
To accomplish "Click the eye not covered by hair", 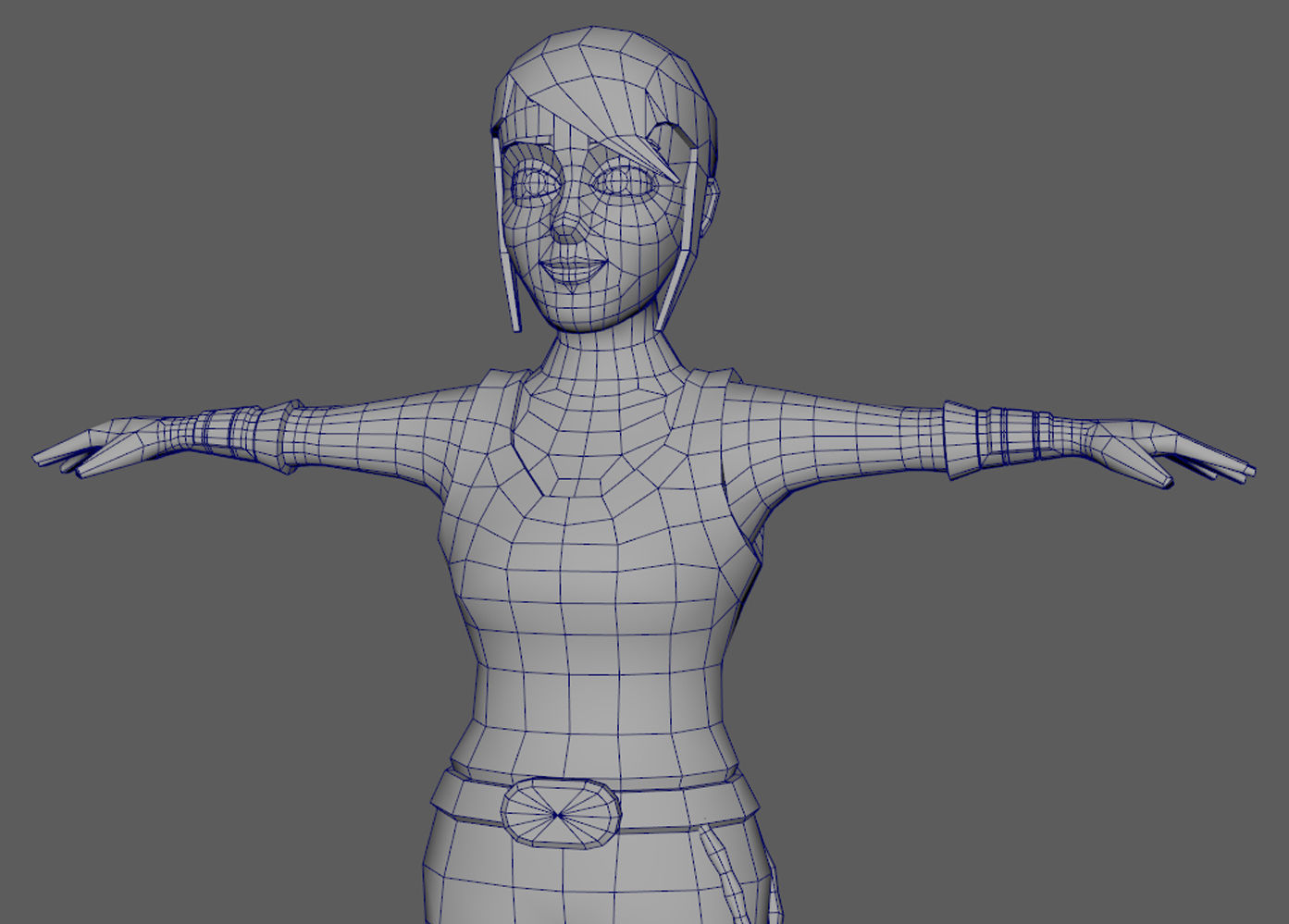I will pos(536,184).
